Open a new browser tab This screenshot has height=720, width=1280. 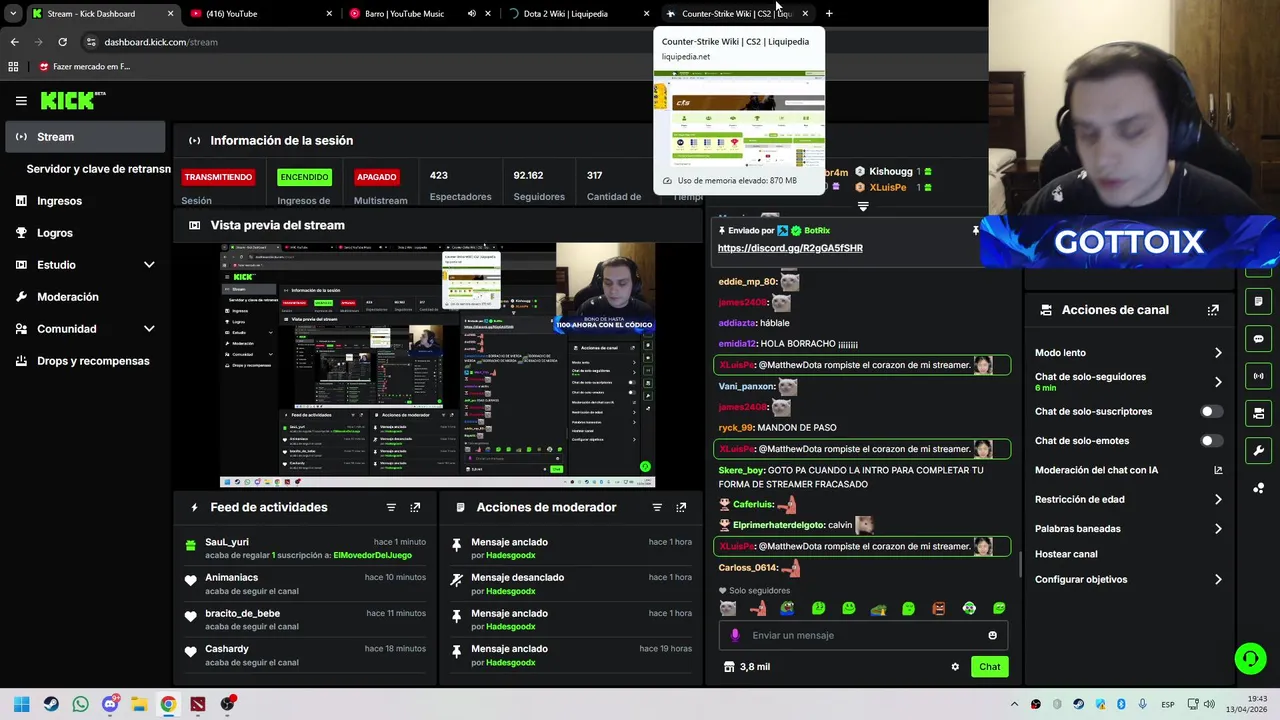point(829,14)
